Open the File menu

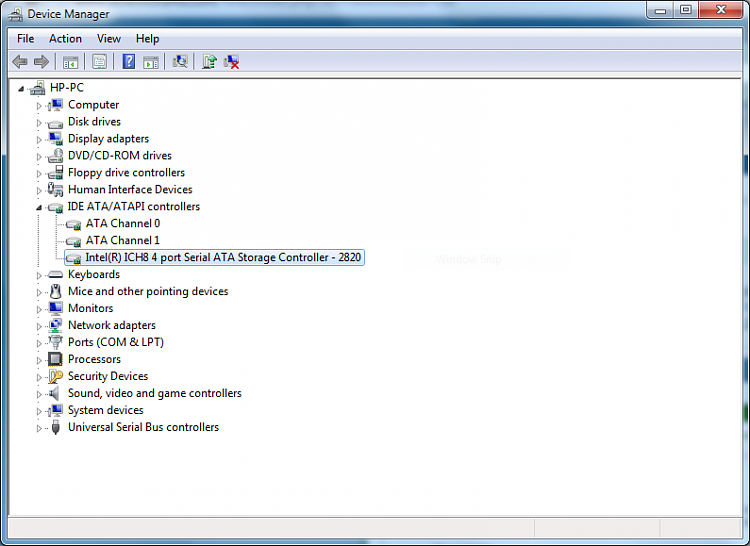click(25, 39)
